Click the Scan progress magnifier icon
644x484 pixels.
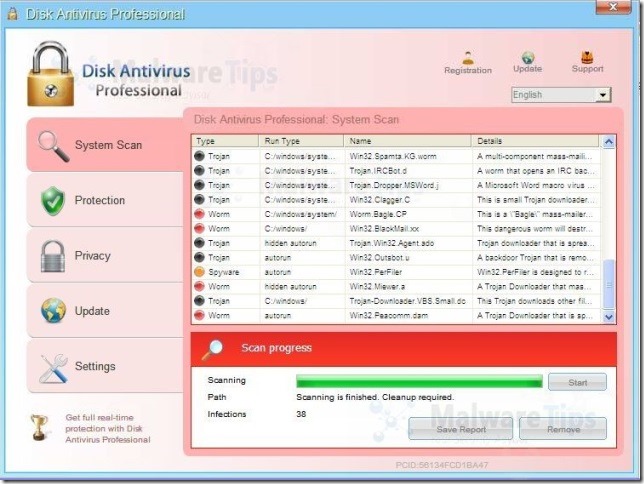point(212,349)
